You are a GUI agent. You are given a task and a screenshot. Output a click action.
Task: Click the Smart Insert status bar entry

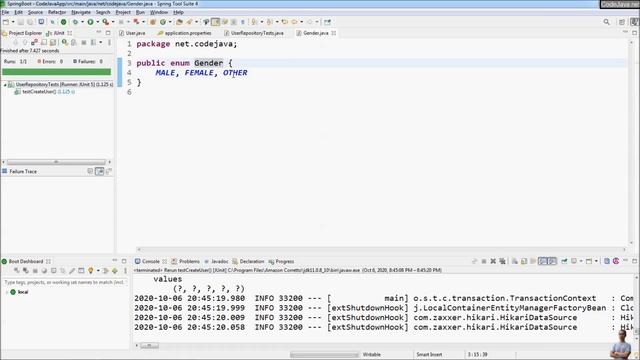point(429,354)
